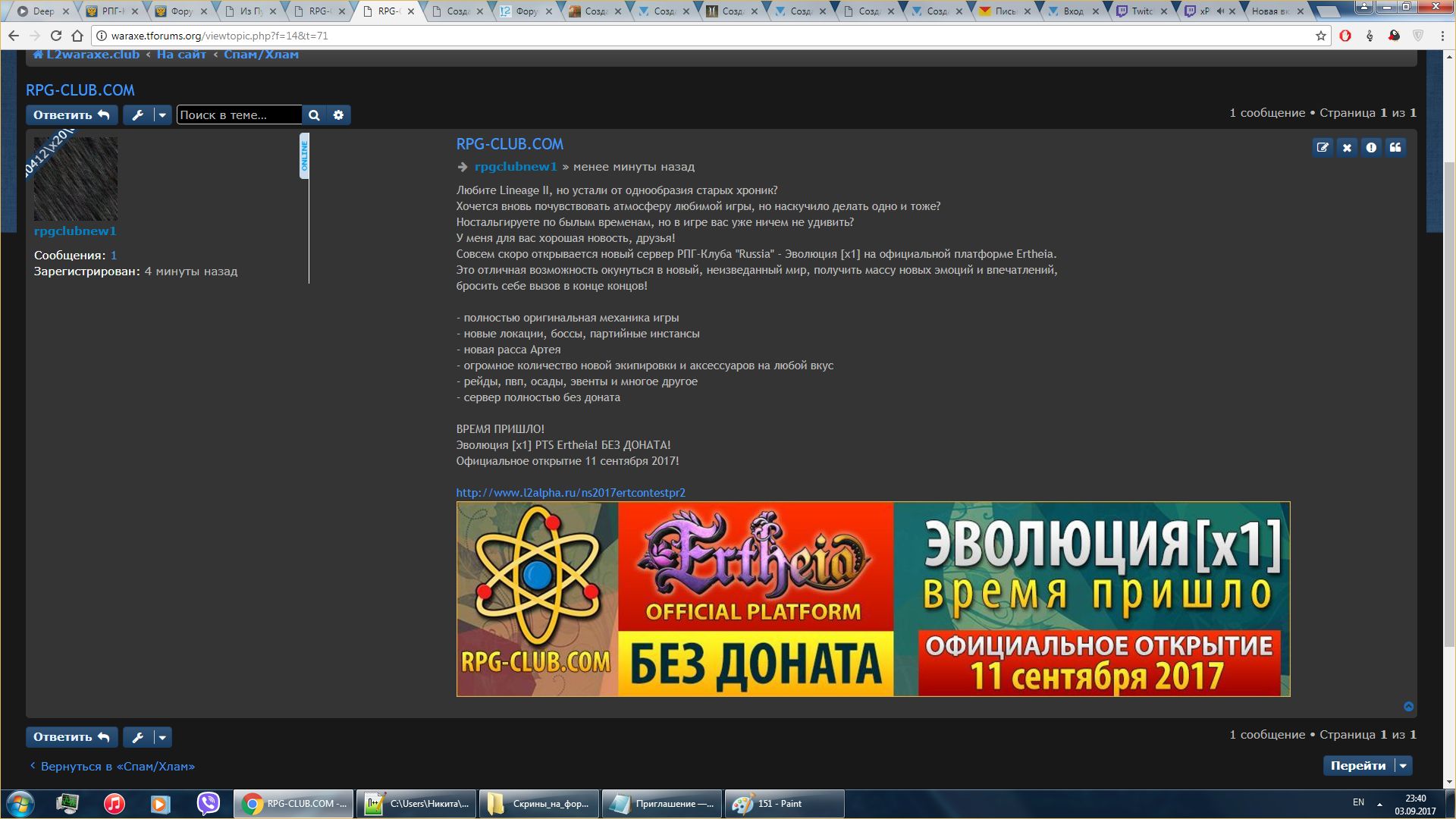
Task: Expand the Перейти jump dropdown arrow
Action: tap(1403, 766)
